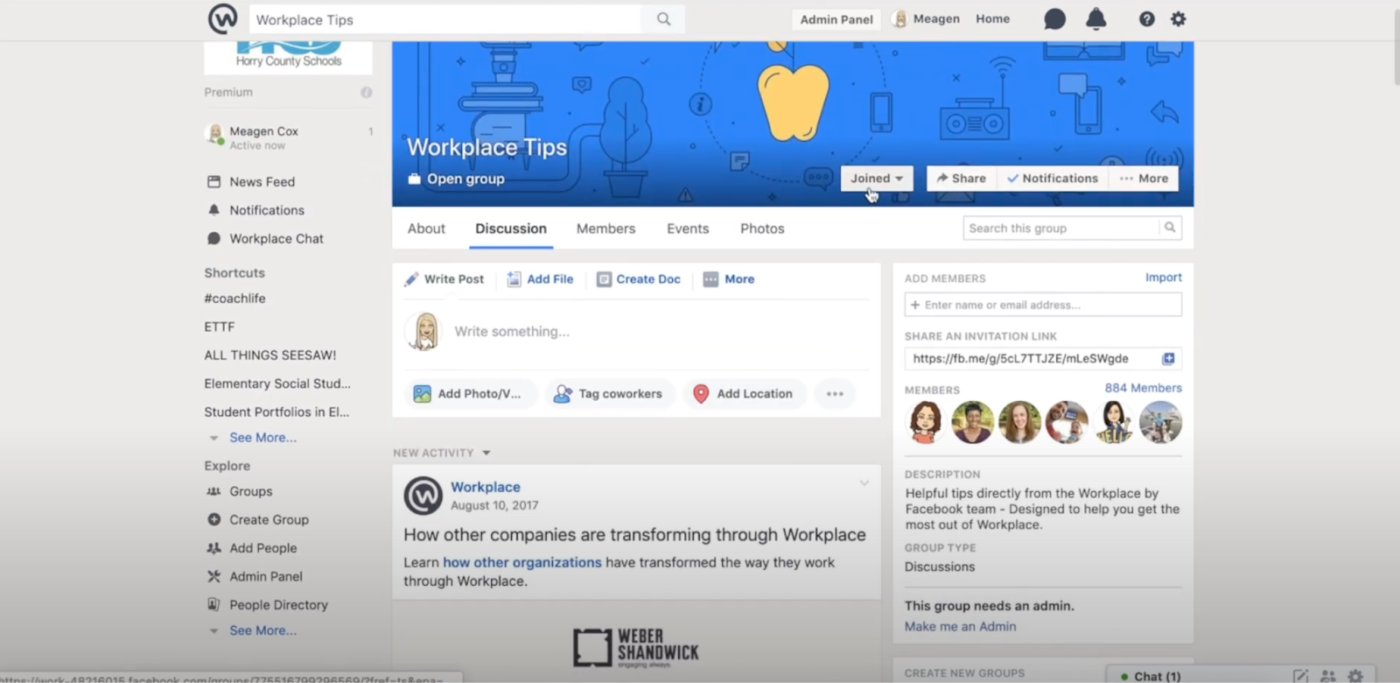Open the Joined dropdown
Image resolution: width=1400 pixels, height=683 pixels.
877,178
